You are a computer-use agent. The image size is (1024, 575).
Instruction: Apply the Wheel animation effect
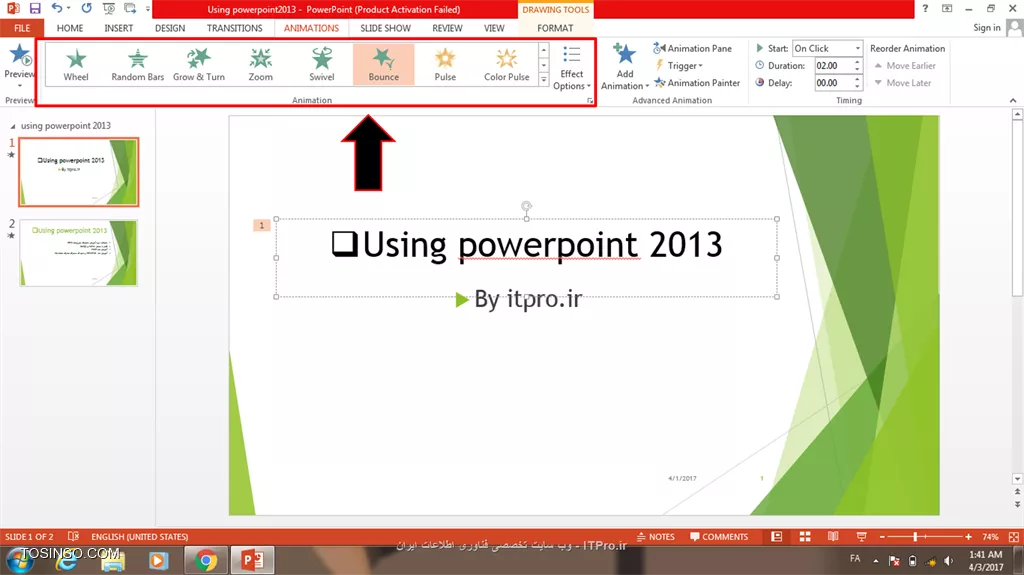coord(76,65)
